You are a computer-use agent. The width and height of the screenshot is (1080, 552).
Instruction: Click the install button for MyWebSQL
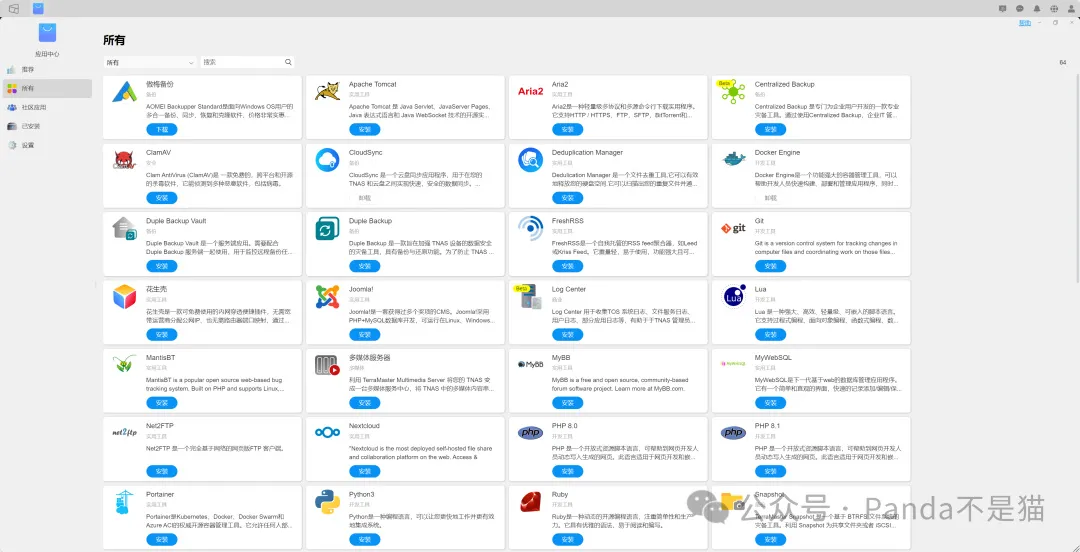(770, 403)
